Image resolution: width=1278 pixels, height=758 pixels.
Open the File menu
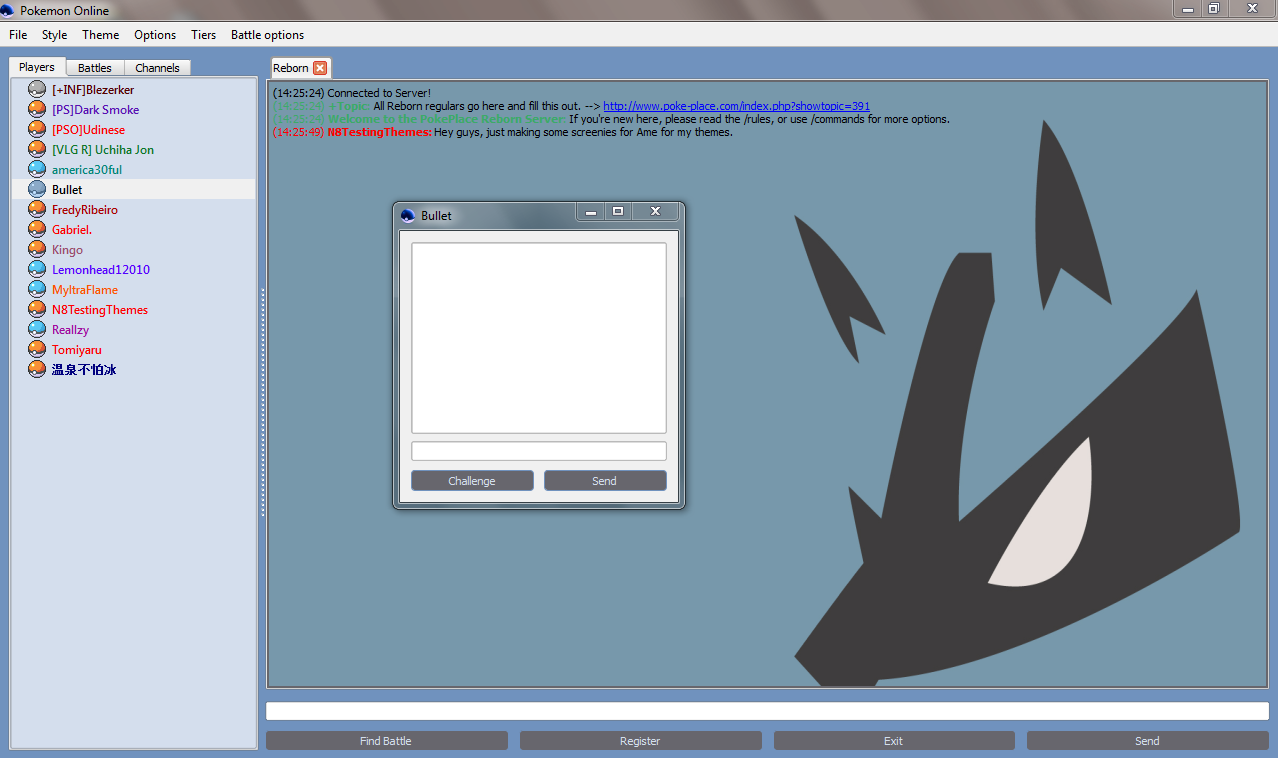[x=18, y=35]
